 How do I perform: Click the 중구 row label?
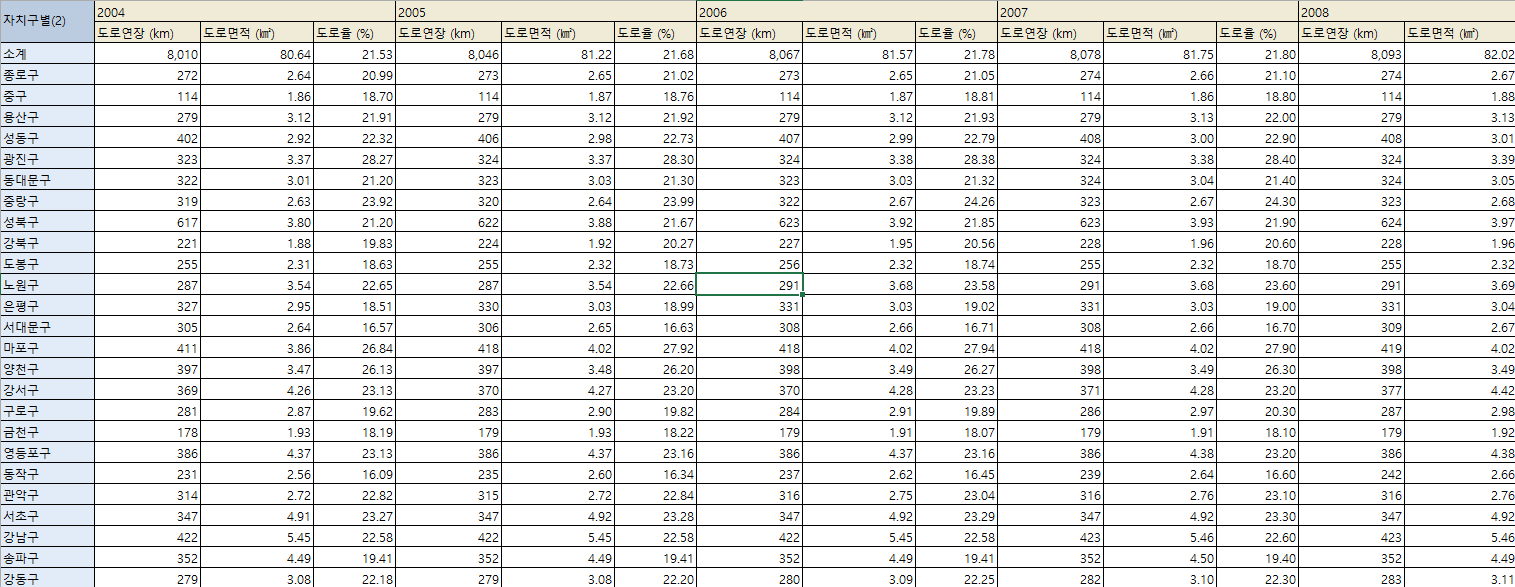(47, 96)
